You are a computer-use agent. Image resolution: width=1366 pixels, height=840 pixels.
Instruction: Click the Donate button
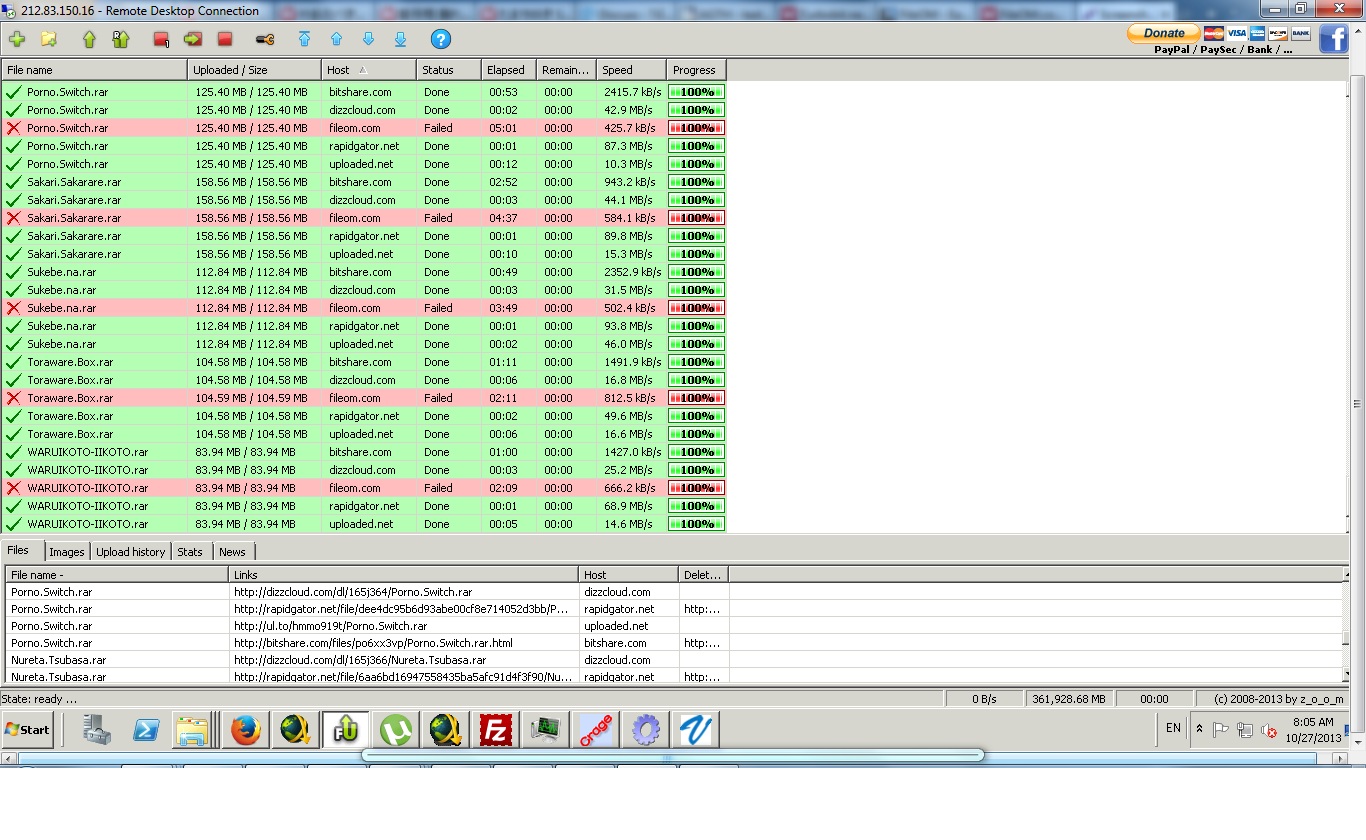coord(1164,33)
